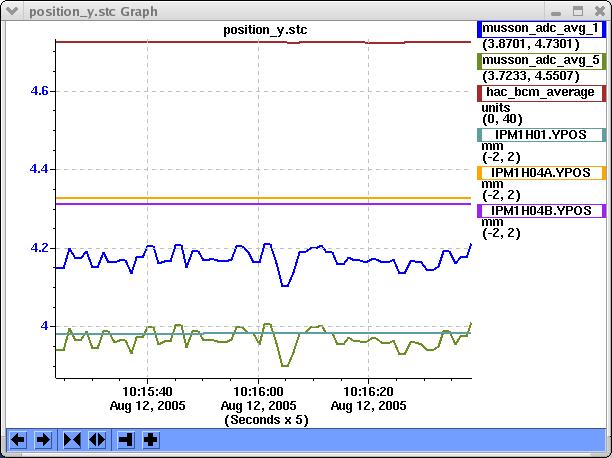Click the y-axis label 4.6
Image resolution: width=612 pixels, height=458 pixels.
(x=39, y=91)
